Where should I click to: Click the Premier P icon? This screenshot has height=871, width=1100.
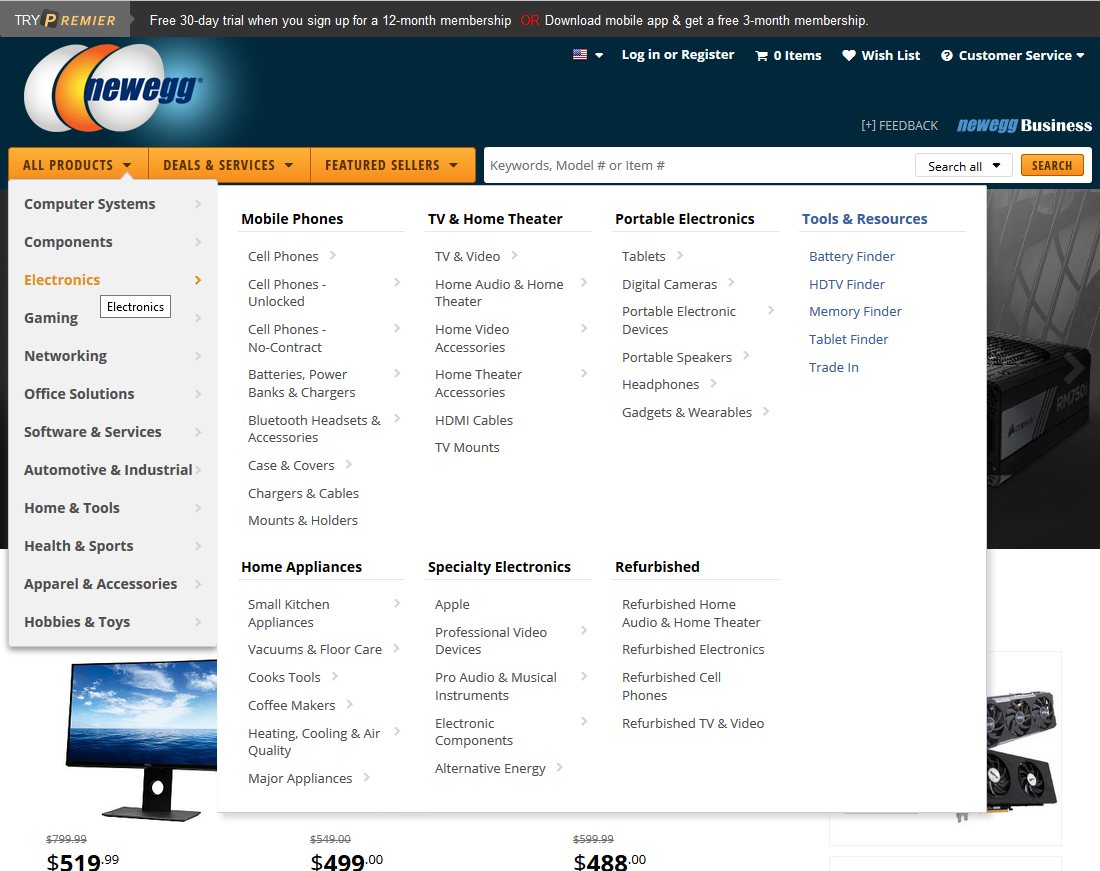point(48,17)
